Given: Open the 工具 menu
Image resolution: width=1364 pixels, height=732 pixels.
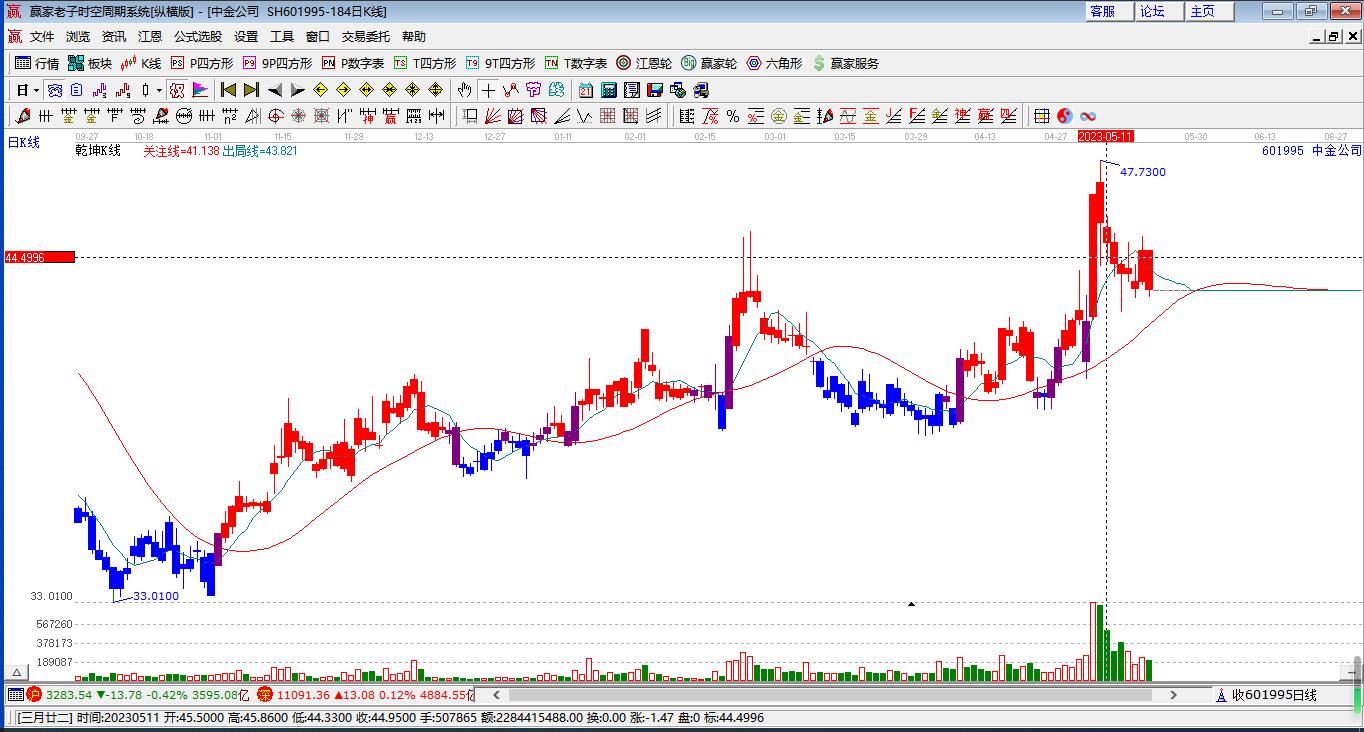Looking at the screenshot, I should pos(282,37).
